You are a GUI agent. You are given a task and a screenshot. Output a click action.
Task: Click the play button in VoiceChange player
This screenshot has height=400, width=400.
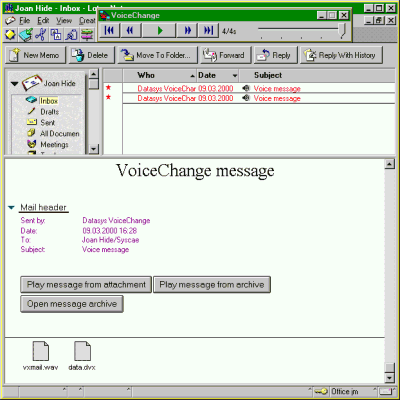pos(159,31)
